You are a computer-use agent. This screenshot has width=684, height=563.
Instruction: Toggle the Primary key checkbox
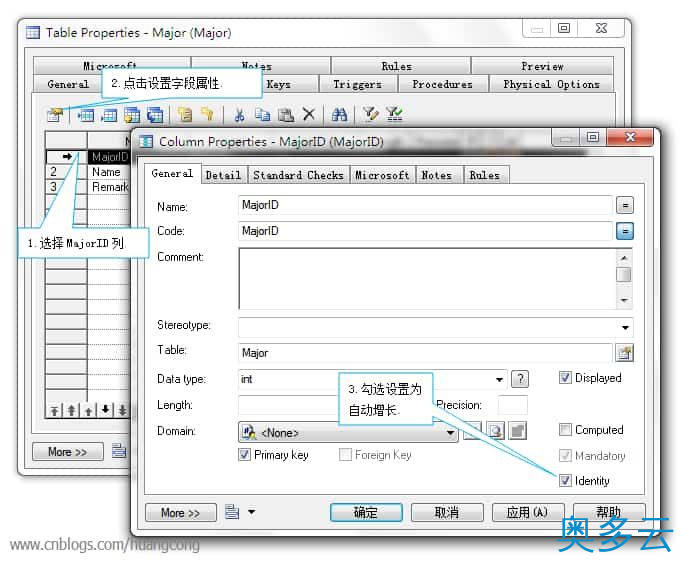[x=244, y=454]
